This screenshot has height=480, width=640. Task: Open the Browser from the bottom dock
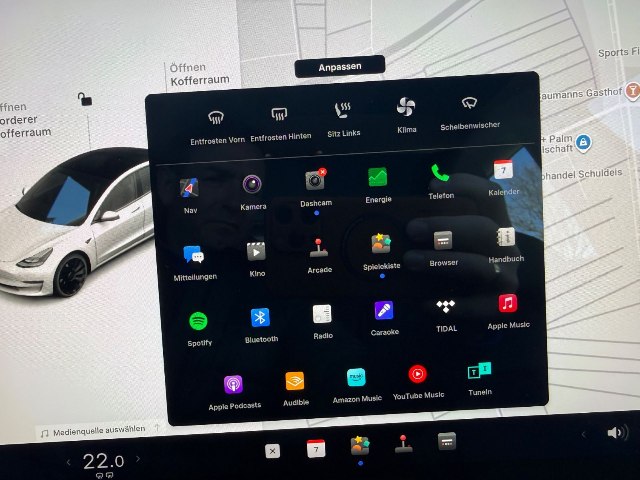(447, 440)
